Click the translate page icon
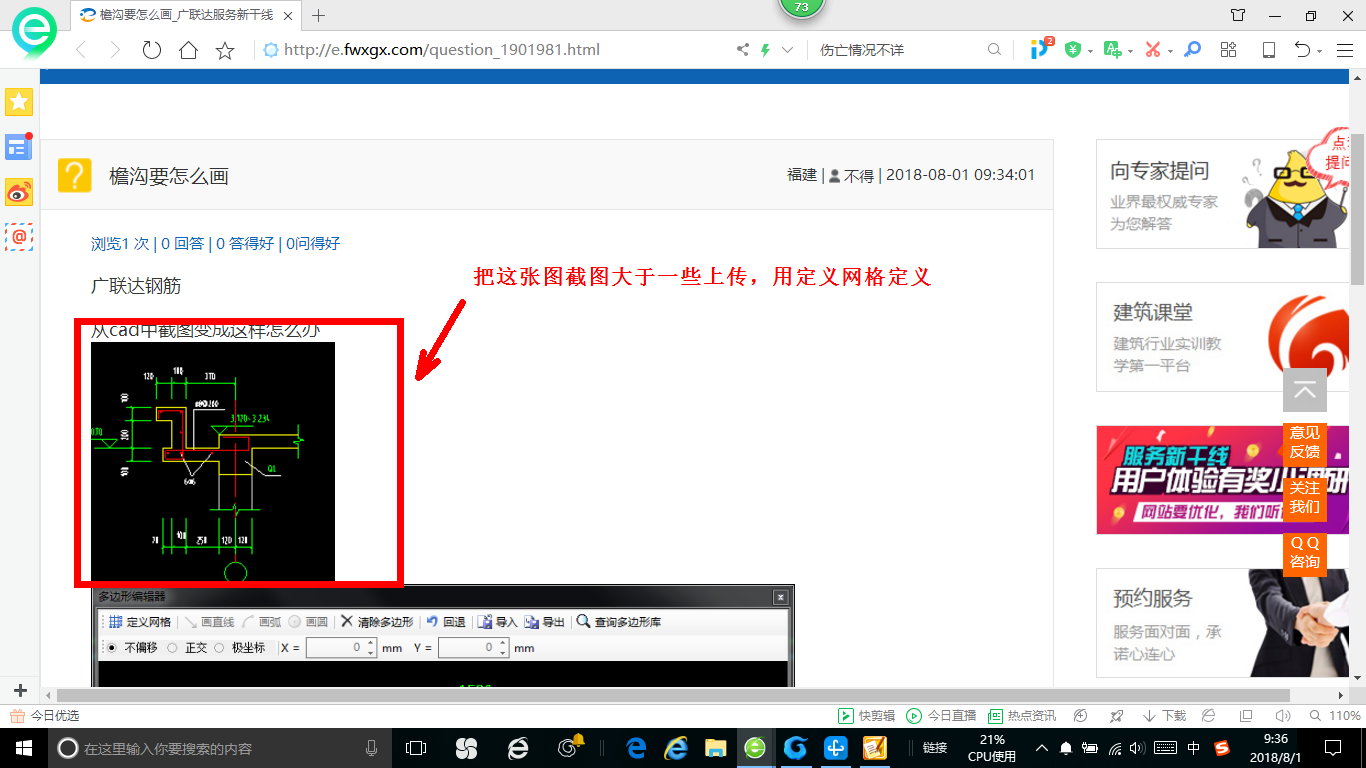This screenshot has width=1366, height=768. coord(1112,49)
